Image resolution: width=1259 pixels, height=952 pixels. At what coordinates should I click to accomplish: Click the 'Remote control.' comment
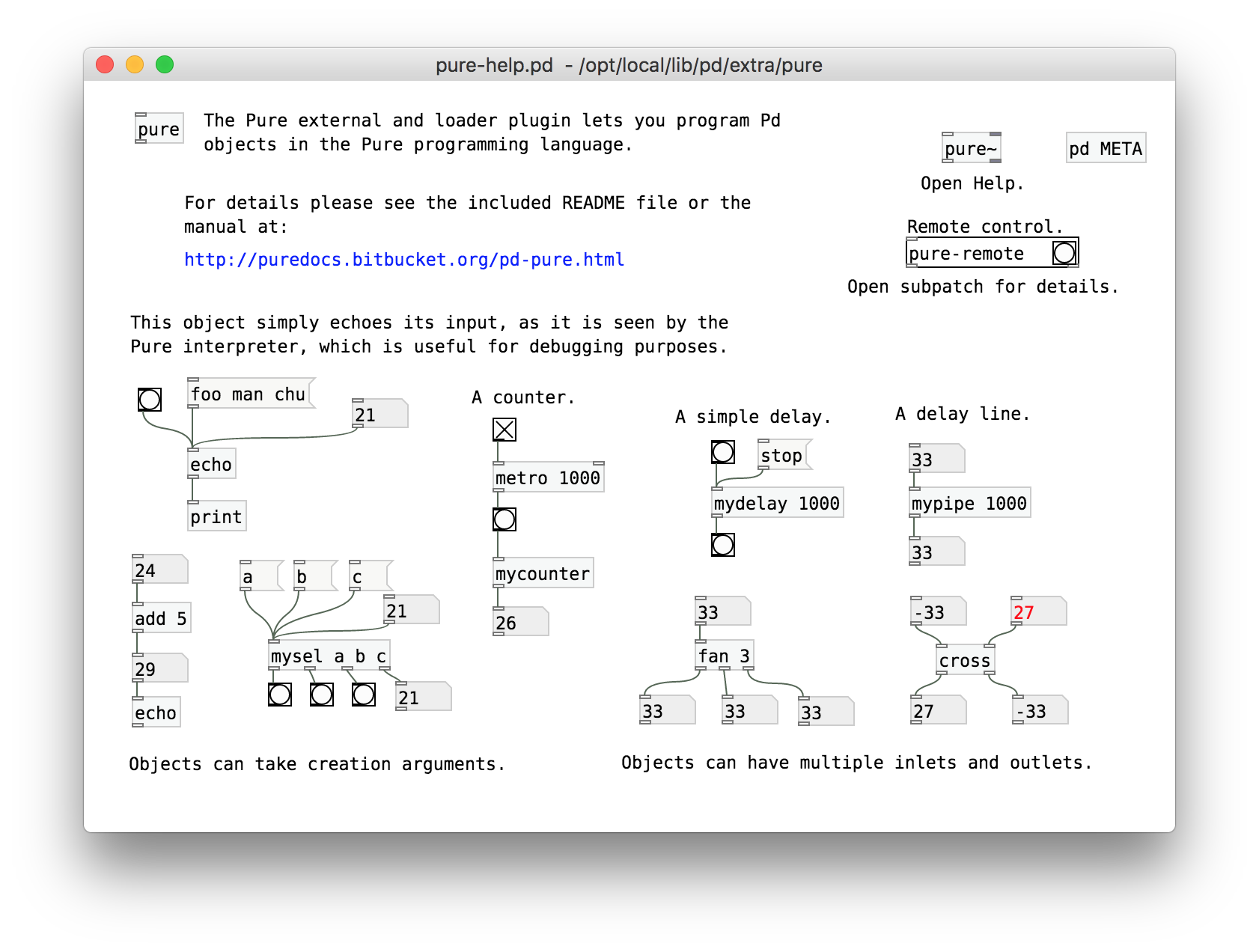click(985, 227)
